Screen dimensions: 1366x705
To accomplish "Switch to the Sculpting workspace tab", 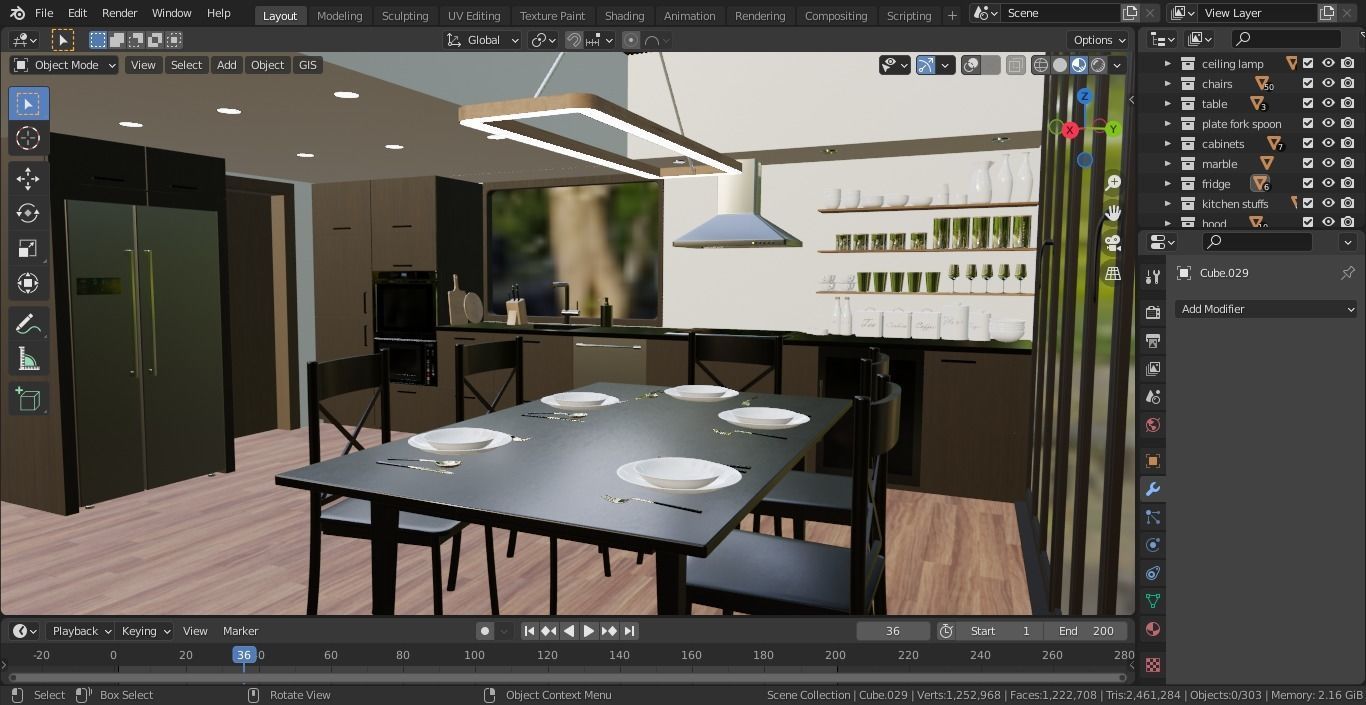I will pos(405,15).
